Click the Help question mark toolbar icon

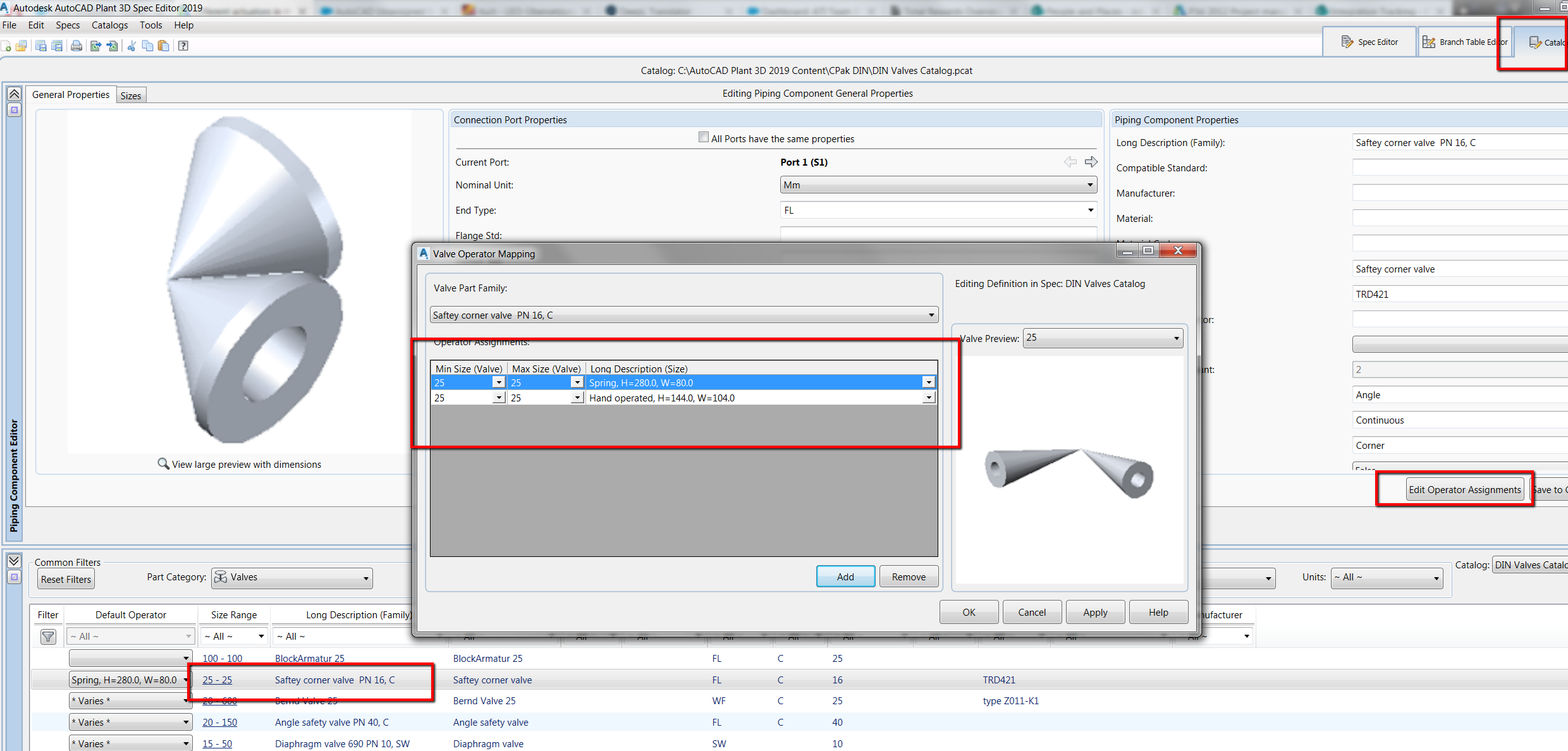coord(183,46)
